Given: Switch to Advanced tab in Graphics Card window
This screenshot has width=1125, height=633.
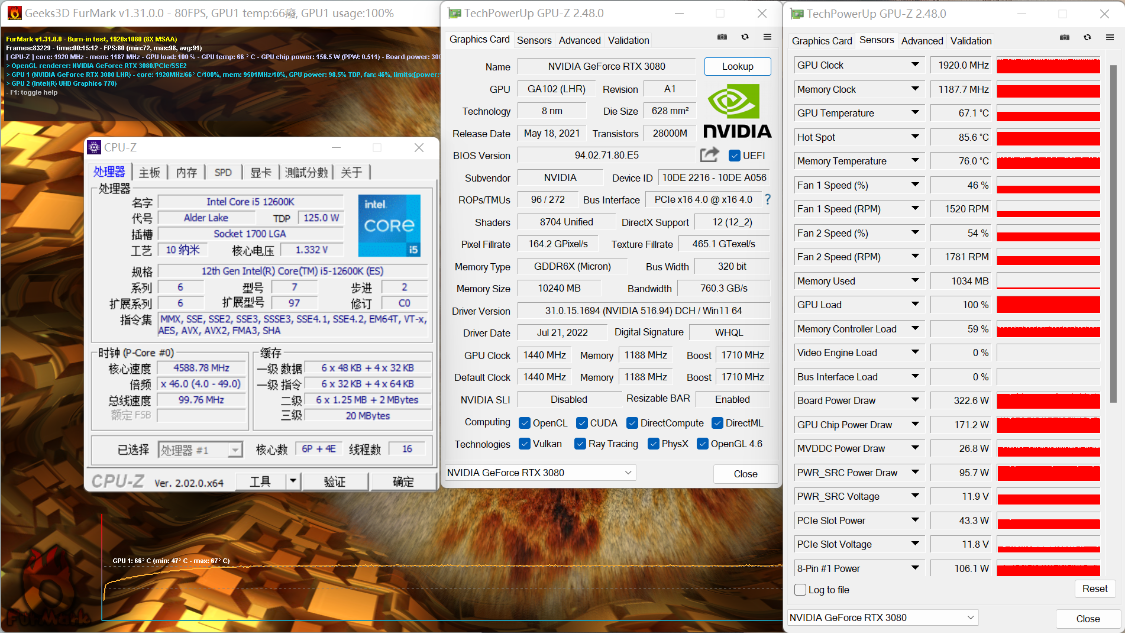Looking at the screenshot, I should pos(579,41).
